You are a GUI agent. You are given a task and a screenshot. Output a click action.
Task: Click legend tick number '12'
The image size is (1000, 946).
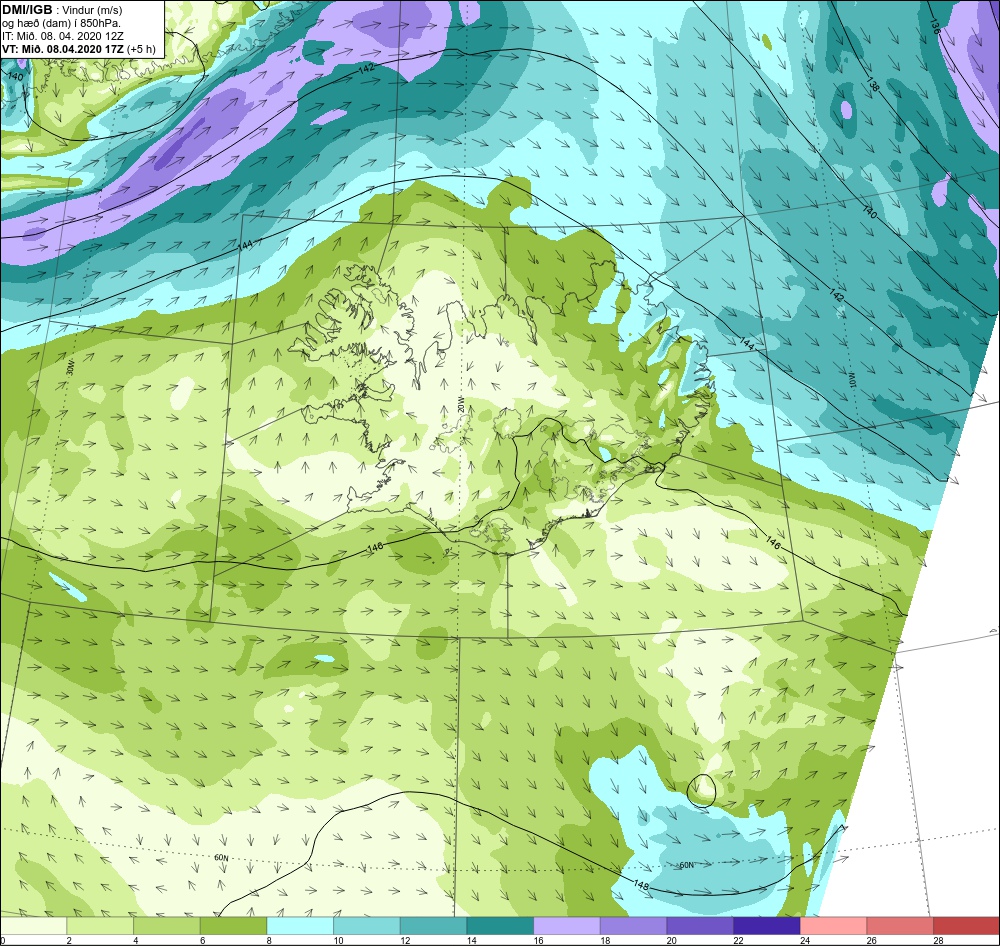[x=406, y=940]
